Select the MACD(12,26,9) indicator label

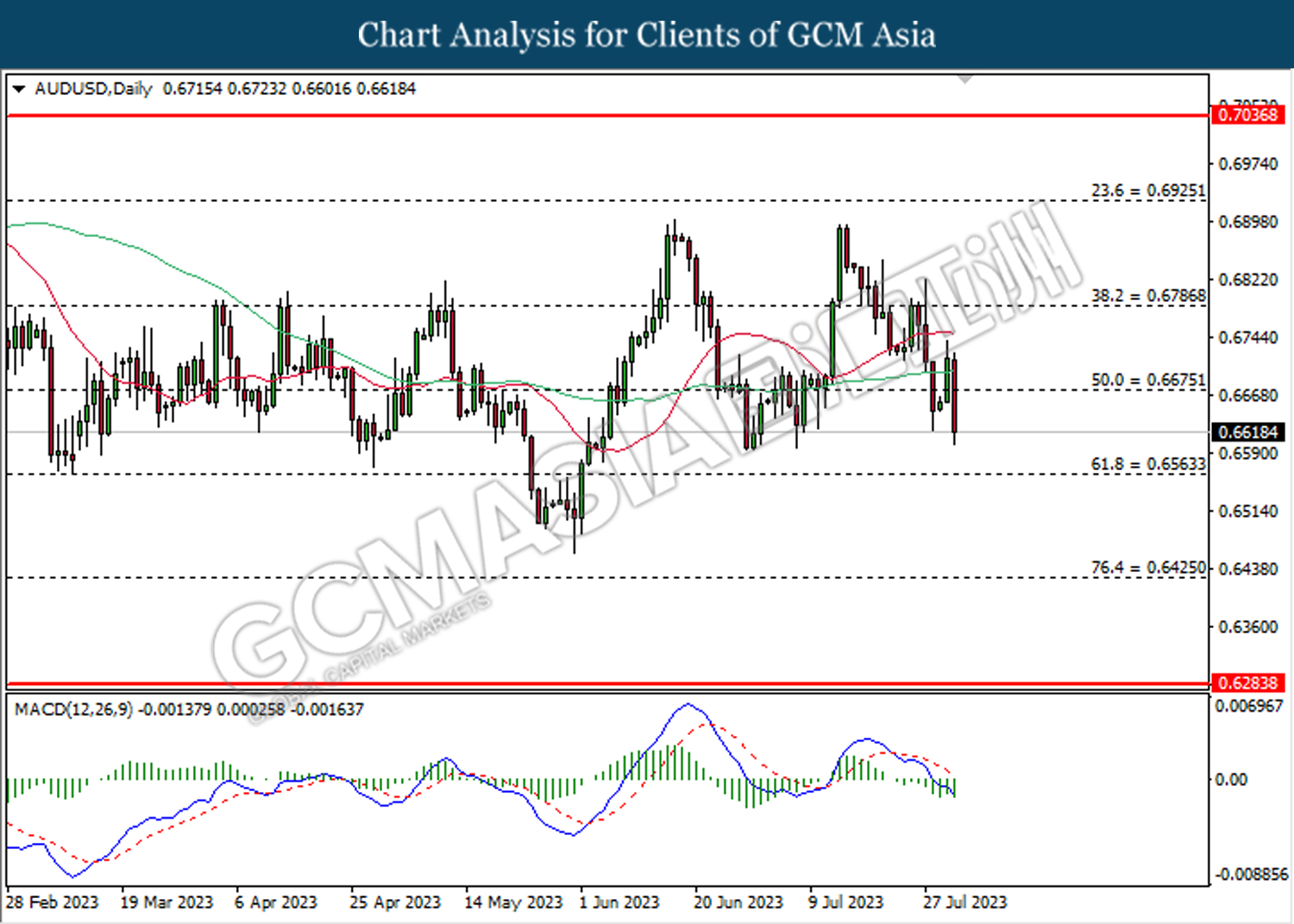click(x=74, y=709)
